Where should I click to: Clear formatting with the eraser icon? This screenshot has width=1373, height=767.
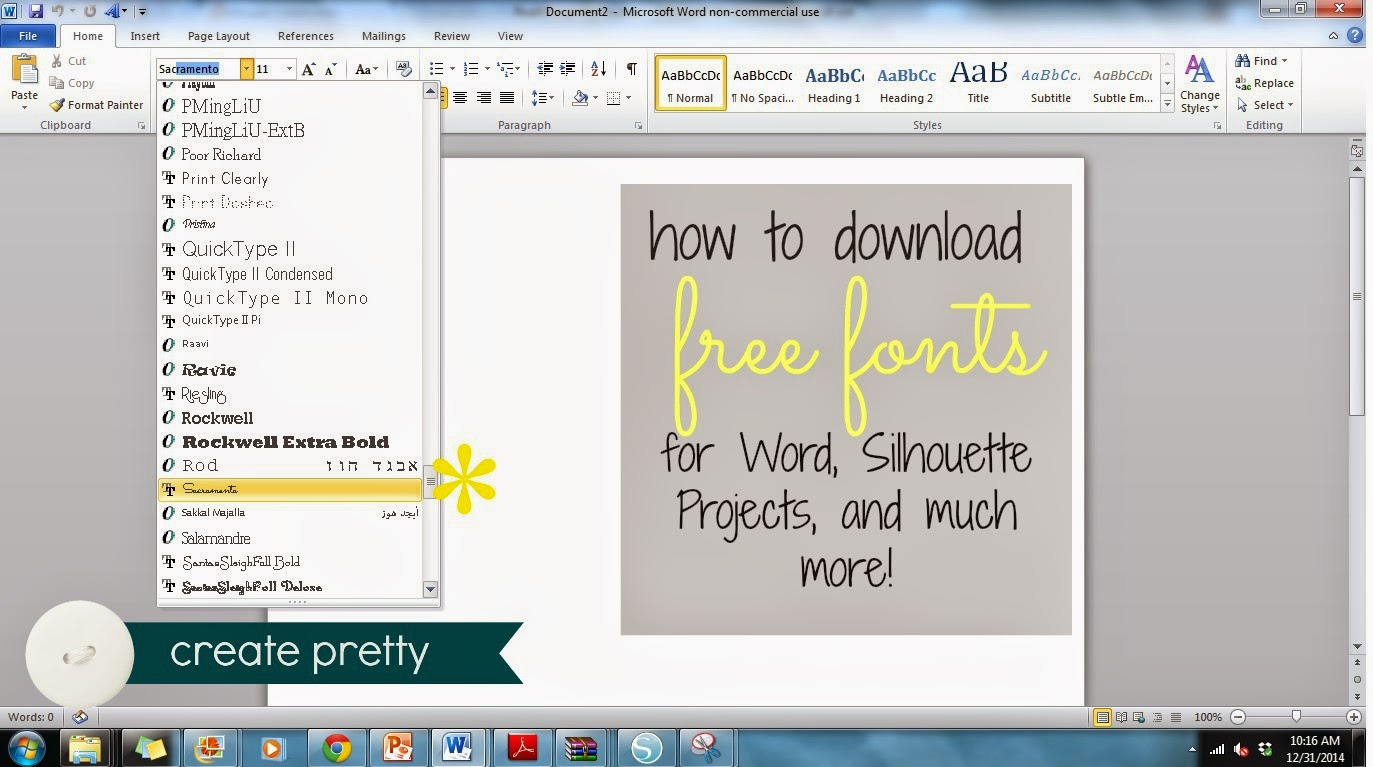coord(404,69)
